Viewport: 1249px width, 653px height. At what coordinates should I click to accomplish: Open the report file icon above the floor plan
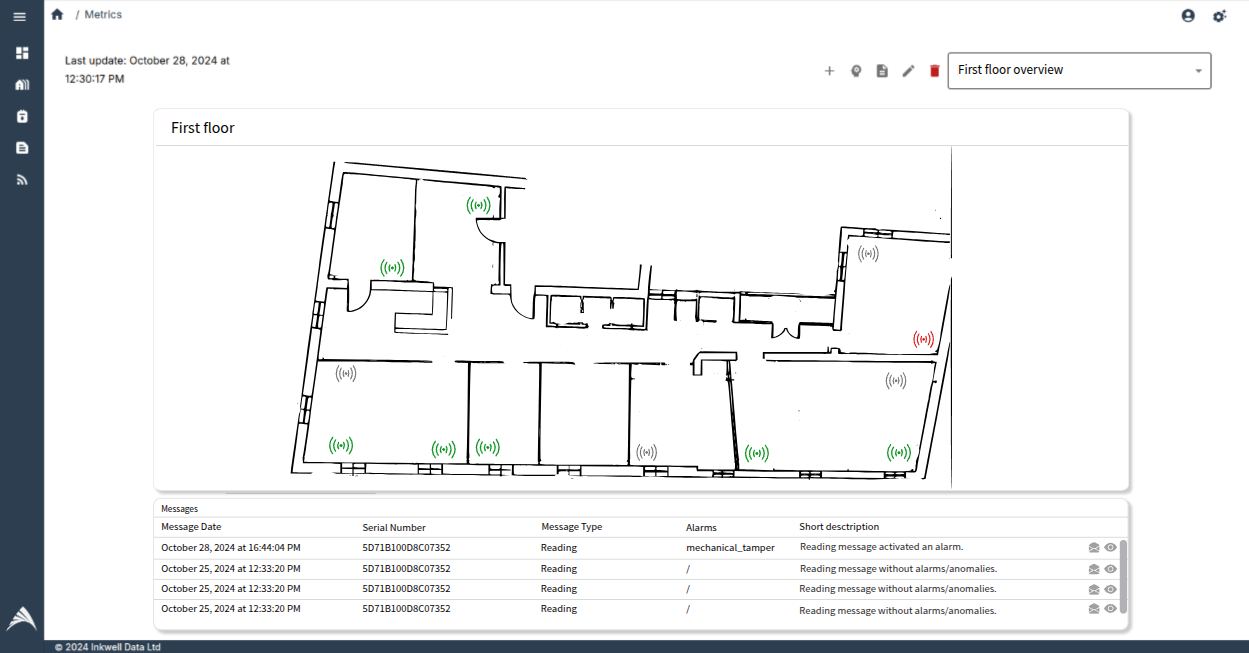[881, 70]
